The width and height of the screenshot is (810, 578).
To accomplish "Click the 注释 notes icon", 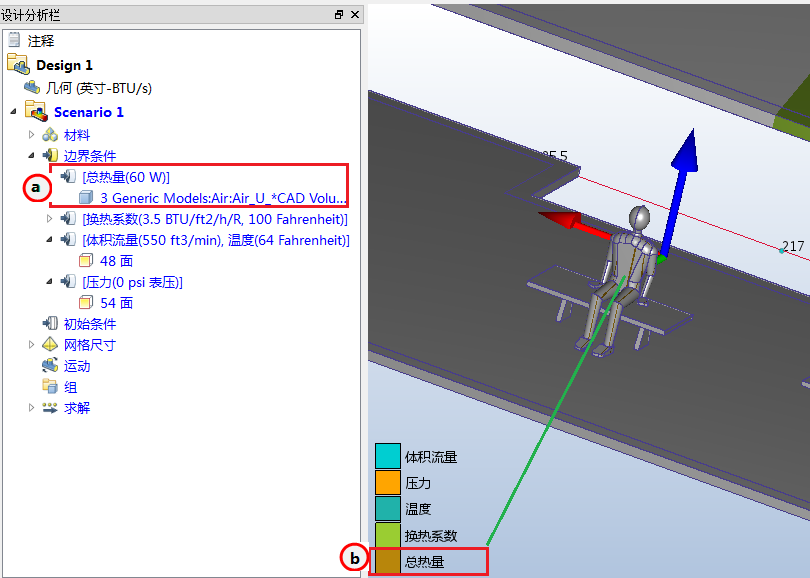I will [14, 40].
